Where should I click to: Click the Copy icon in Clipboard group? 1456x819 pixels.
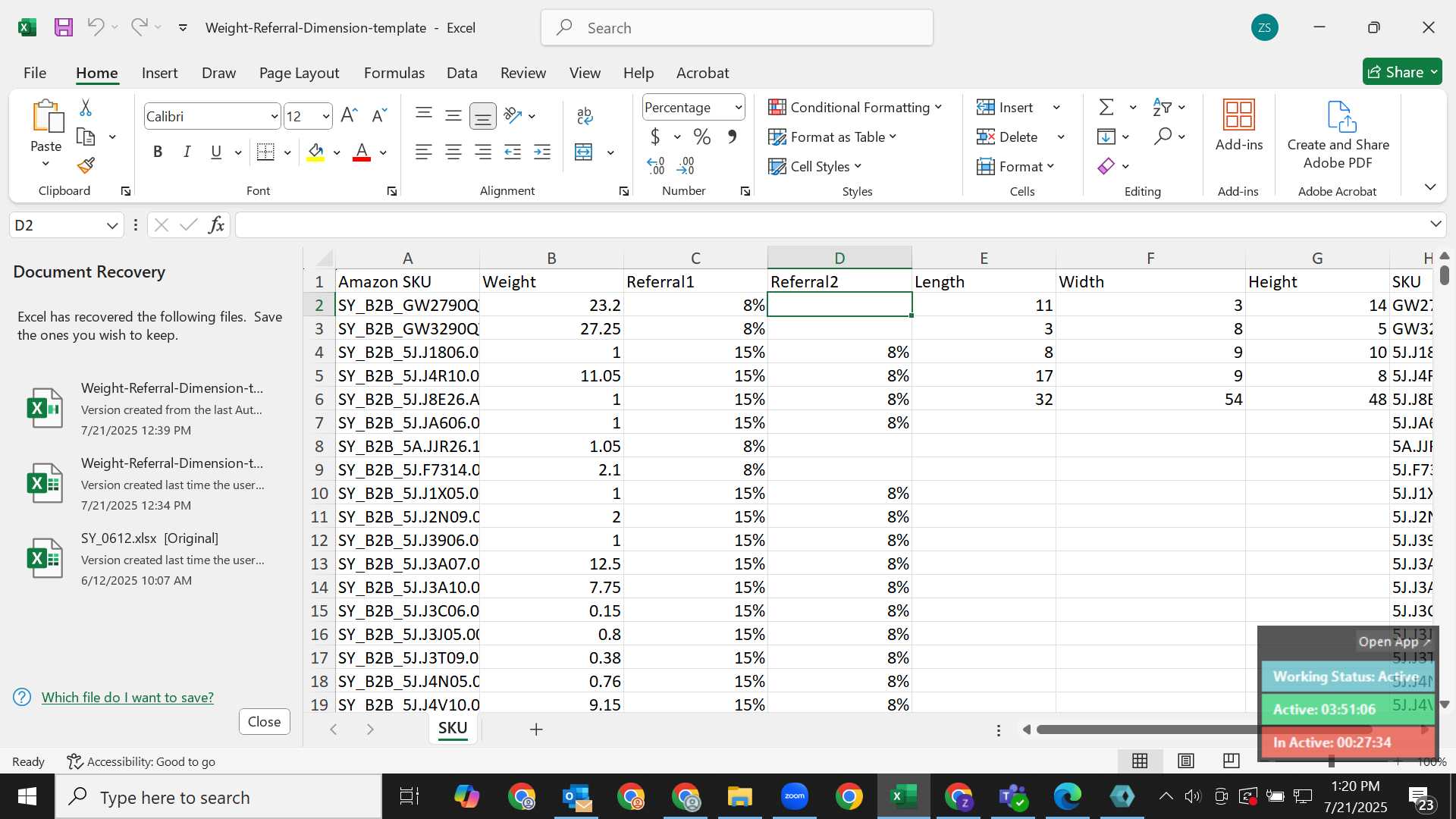tap(86, 137)
